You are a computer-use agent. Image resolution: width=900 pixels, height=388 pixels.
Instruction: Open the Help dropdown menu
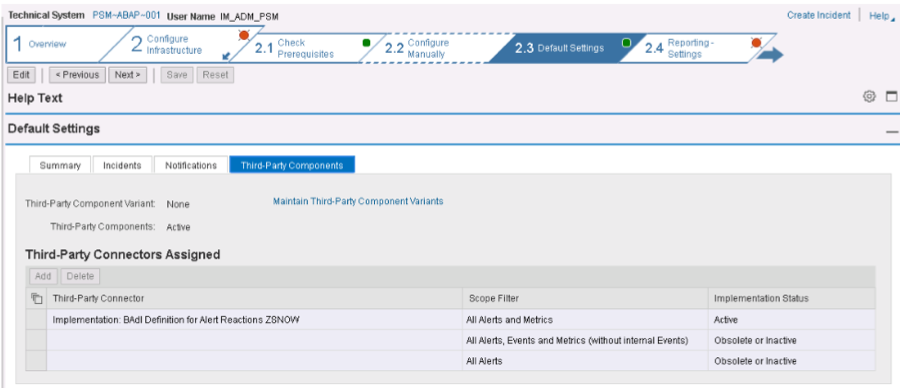coord(881,16)
